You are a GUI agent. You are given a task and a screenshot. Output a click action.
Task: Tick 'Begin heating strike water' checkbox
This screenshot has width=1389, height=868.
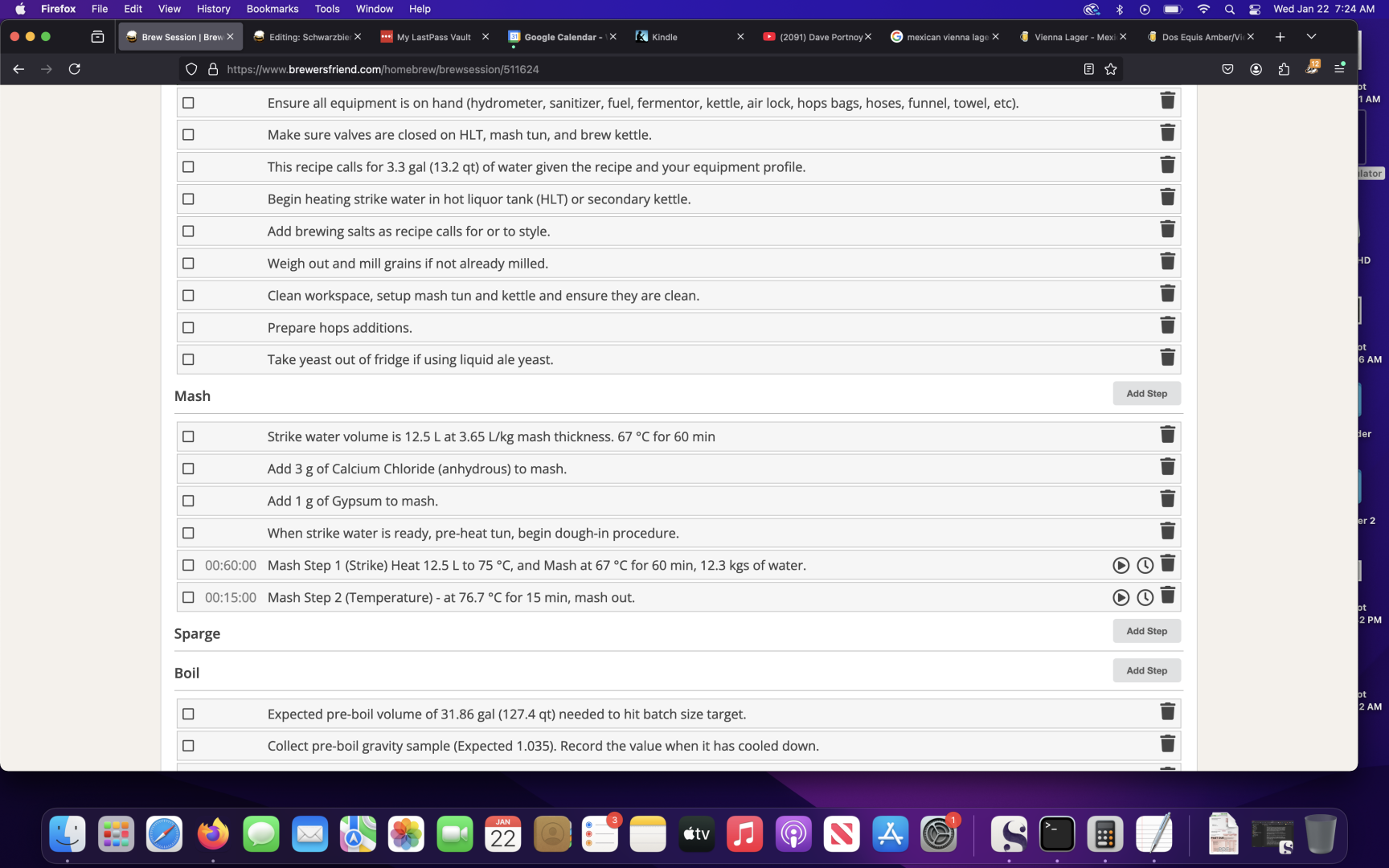tap(188, 199)
